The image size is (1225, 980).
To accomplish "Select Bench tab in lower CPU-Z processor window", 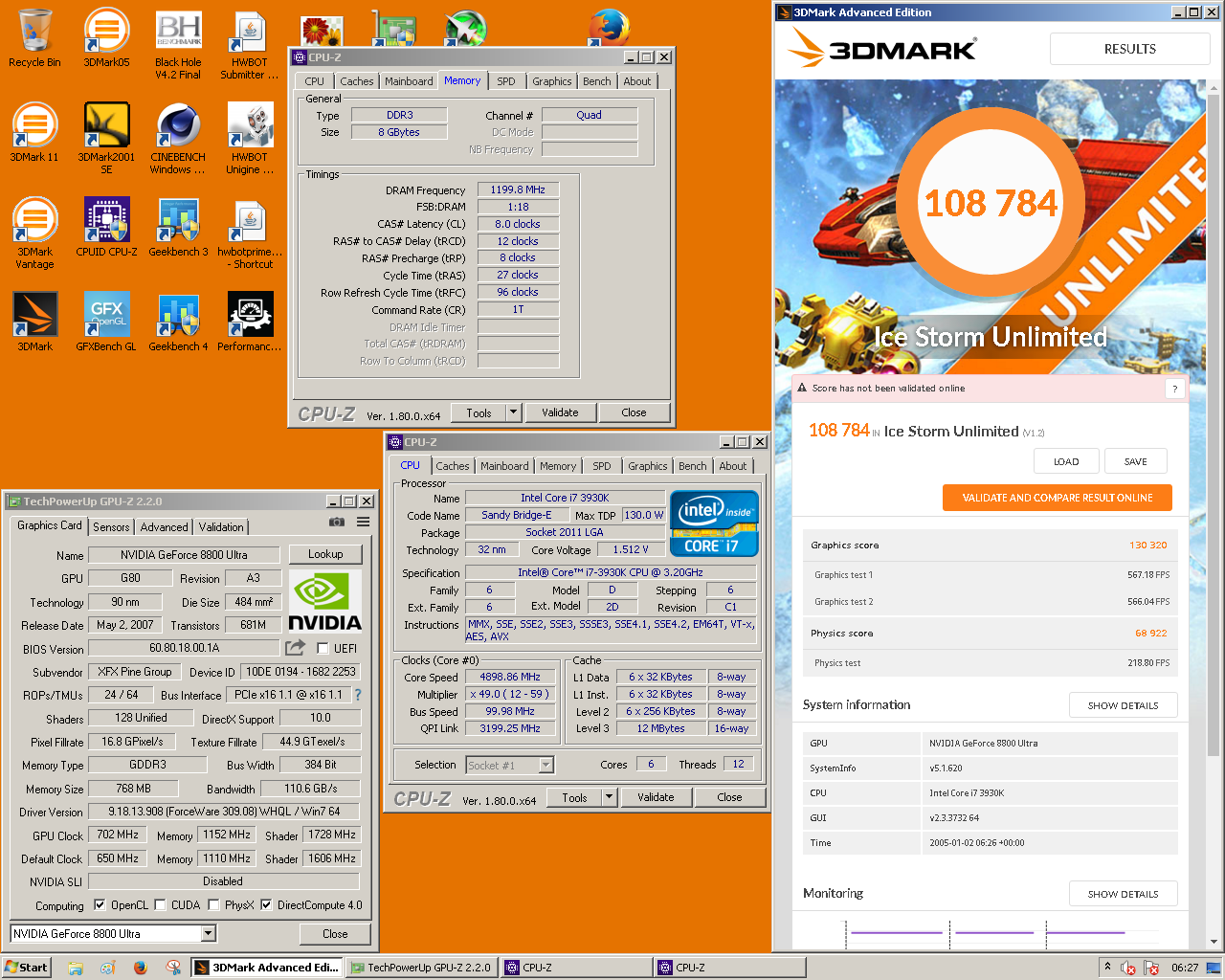I will point(692,466).
